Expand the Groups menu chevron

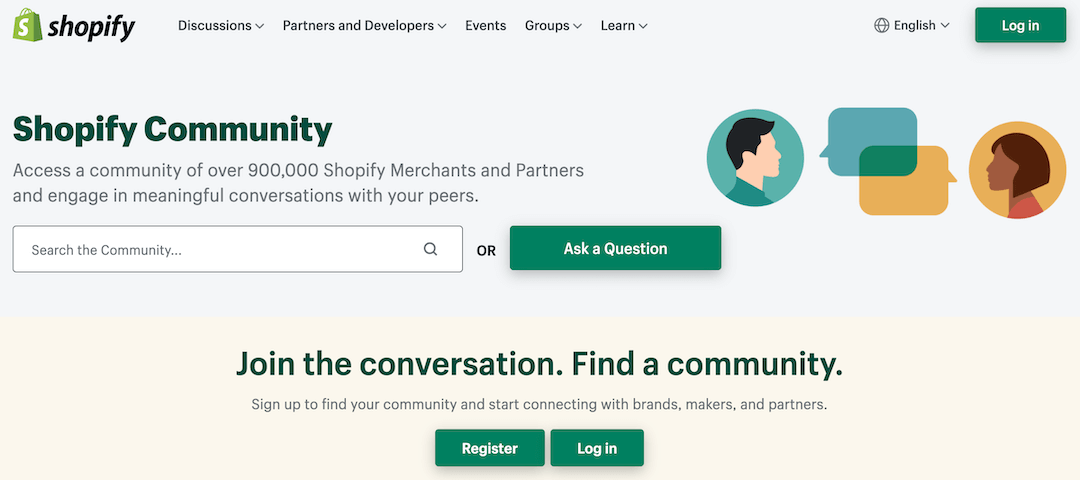tap(577, 26)
